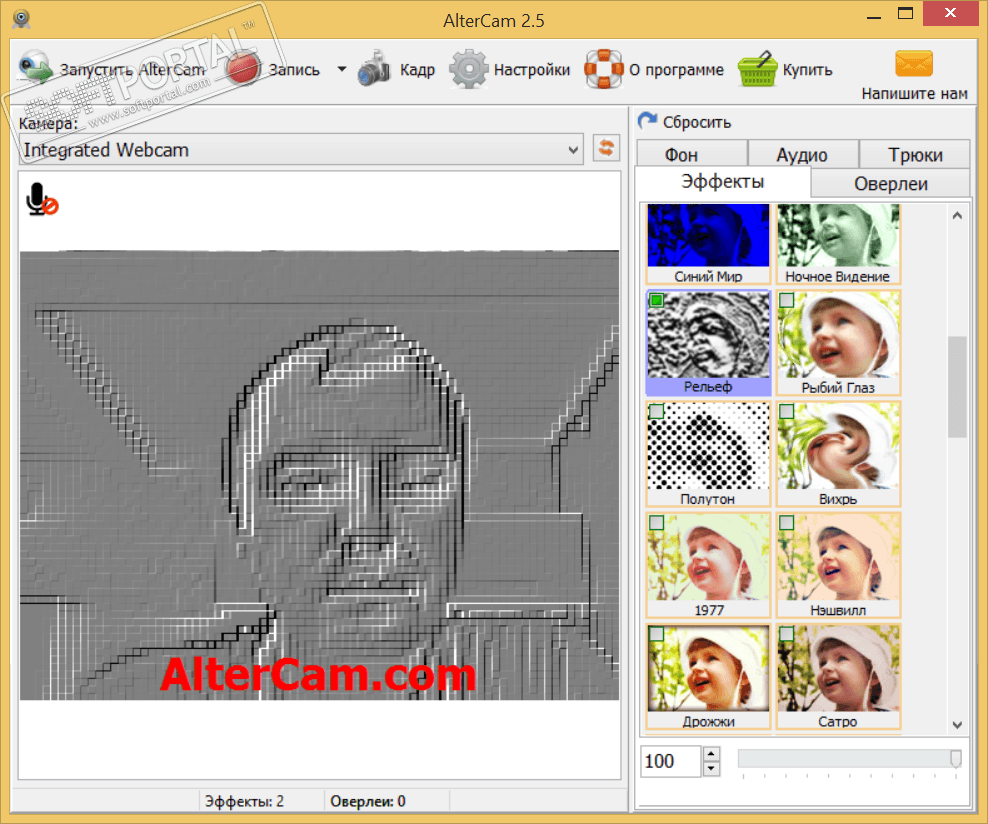Viewport: 988px width, 824px height.
Task: Close the AlterCam 2.5 window
Action: pos(950,13)
